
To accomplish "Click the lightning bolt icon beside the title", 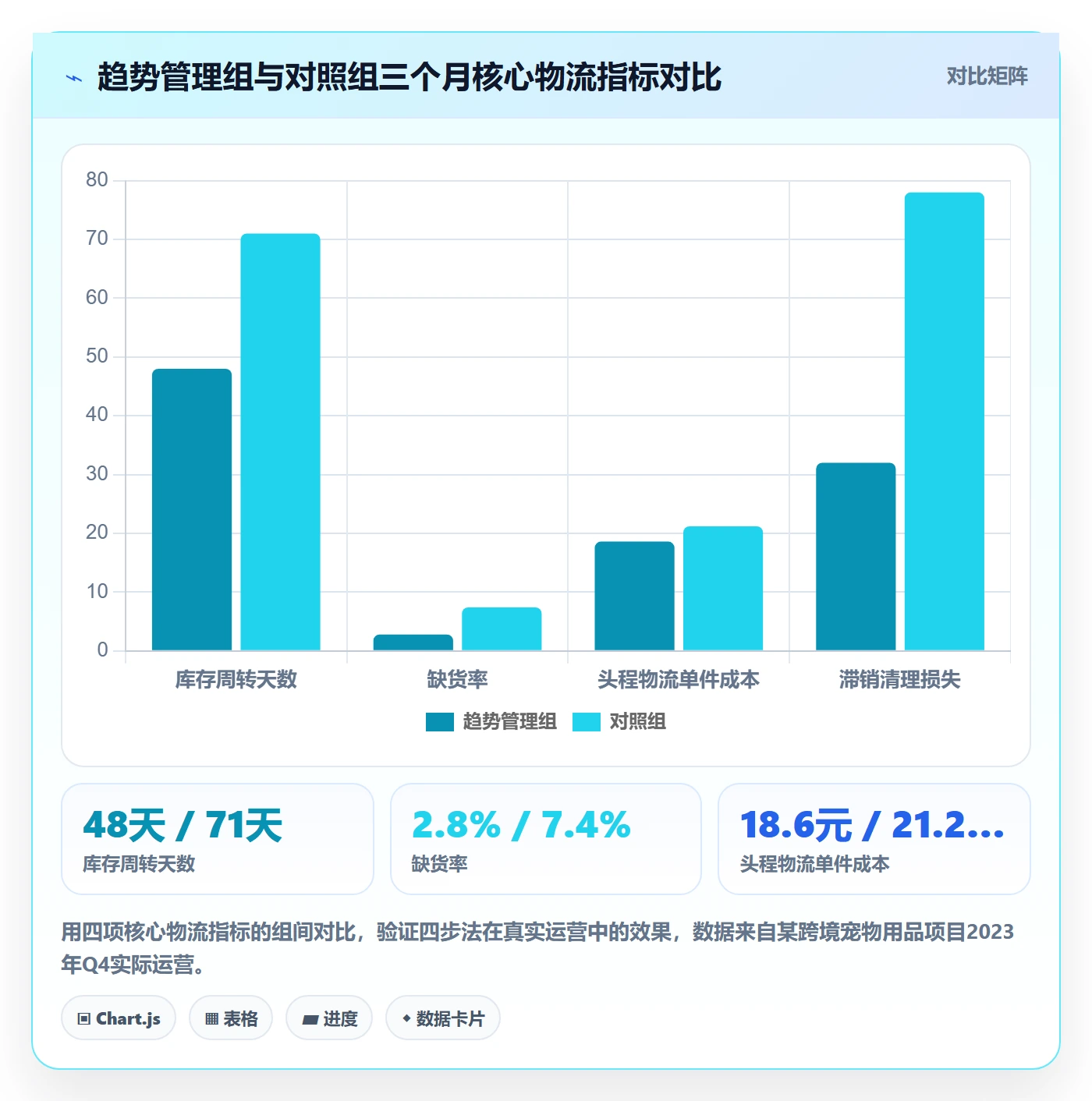I will [x=74, y=78].
